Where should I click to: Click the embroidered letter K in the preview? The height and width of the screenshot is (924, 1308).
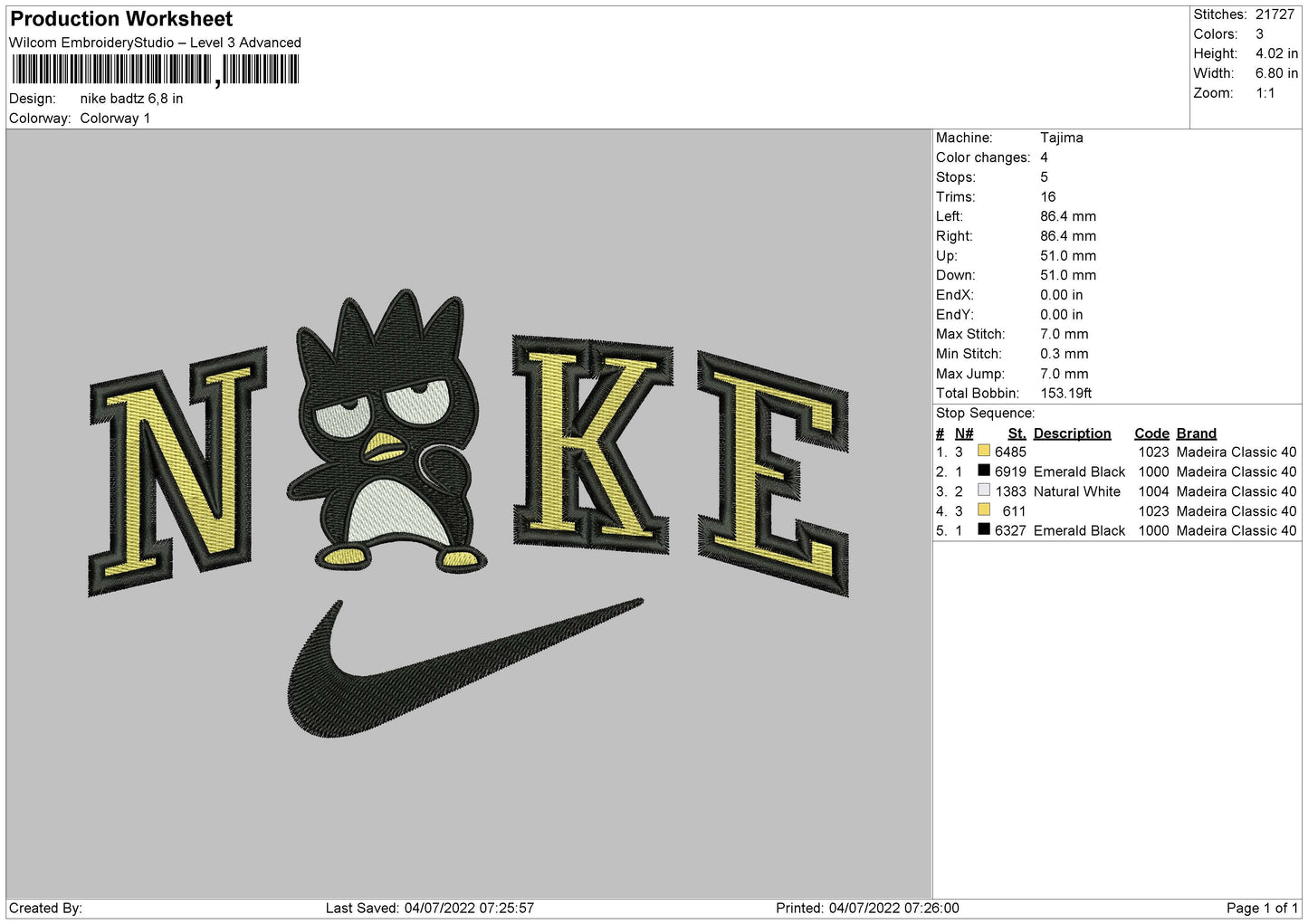coord(592,443)
